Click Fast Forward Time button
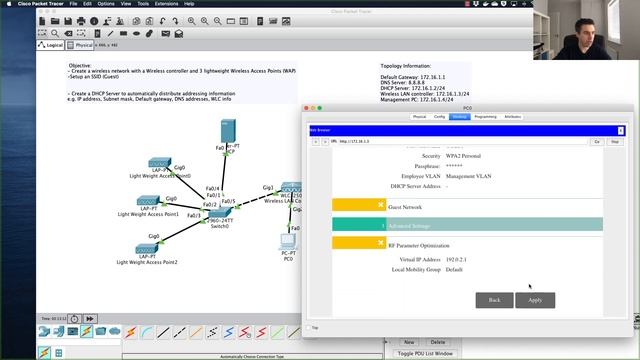 click(90, 318)
